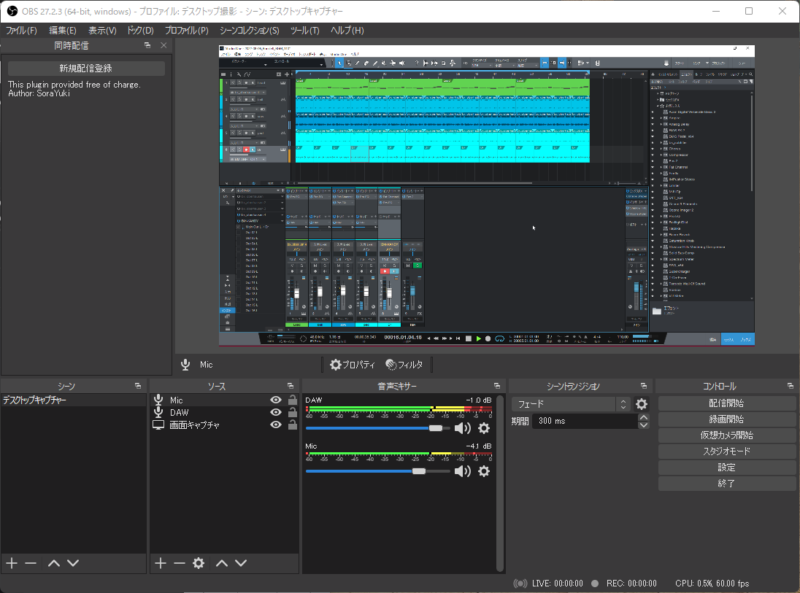Toggle the lock on 画面キャプチャ source
The image size is (800, 593).
coord(292,425)
